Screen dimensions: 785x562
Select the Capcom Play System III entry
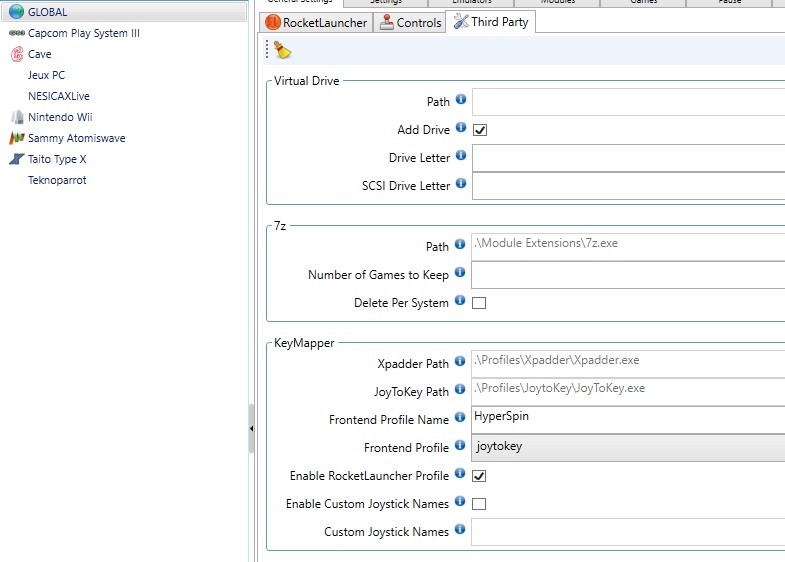pyautogui.click(x=84, y=33)
